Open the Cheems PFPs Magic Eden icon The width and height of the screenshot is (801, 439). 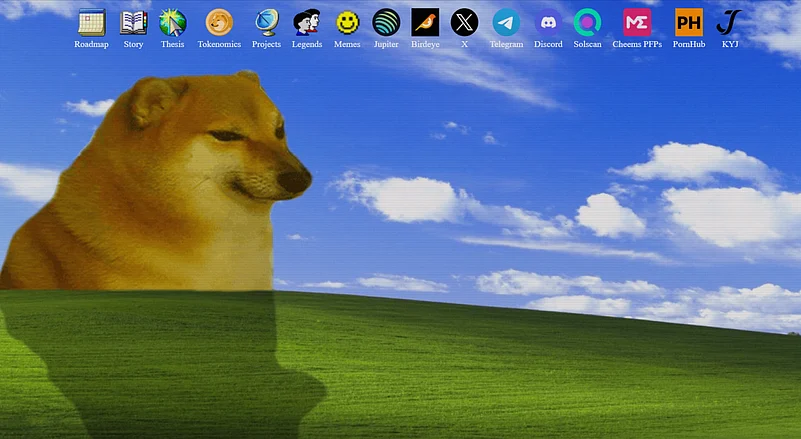[x=637, y=22]
